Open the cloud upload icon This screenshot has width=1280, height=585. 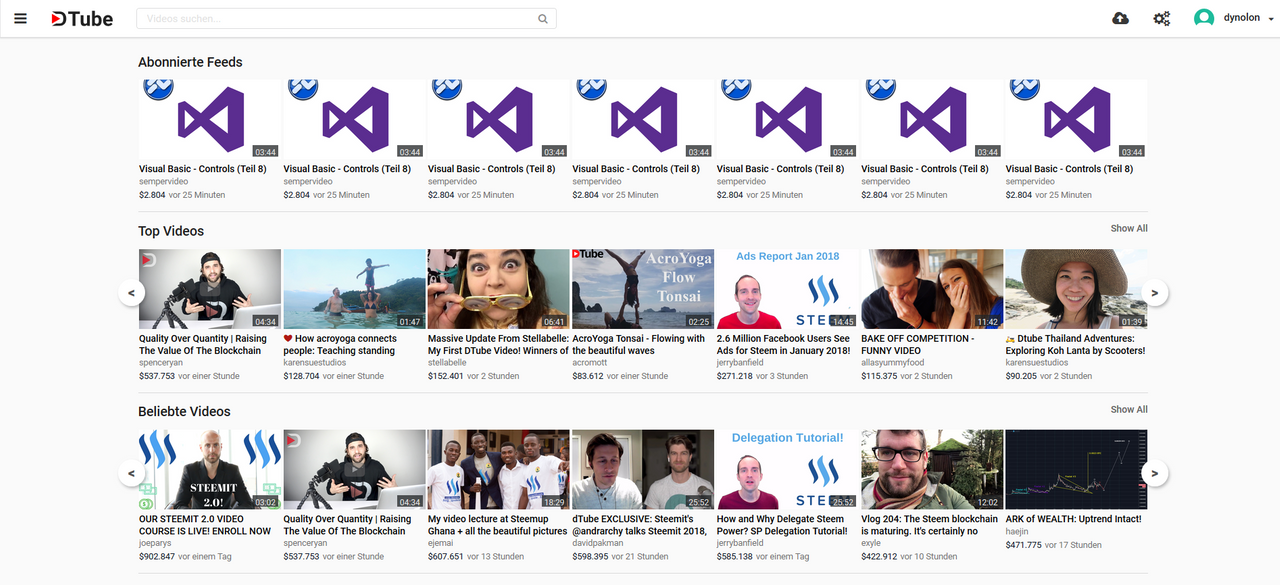pos(1120,19)
